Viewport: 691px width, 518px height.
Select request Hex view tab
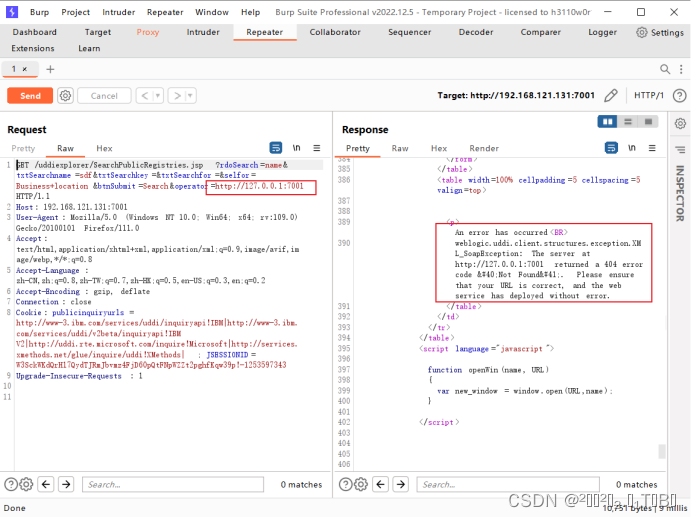[104, 149]
